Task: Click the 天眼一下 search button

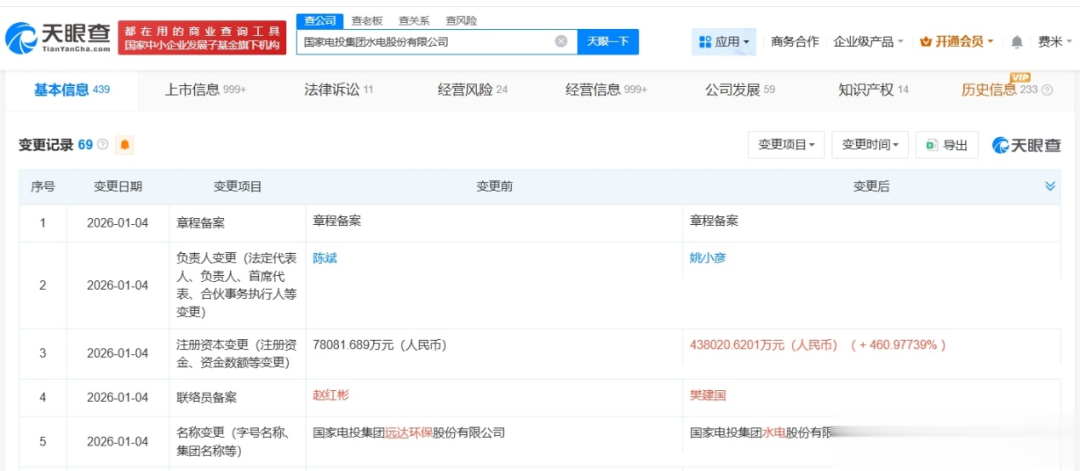Action: [x=608, y=41]
